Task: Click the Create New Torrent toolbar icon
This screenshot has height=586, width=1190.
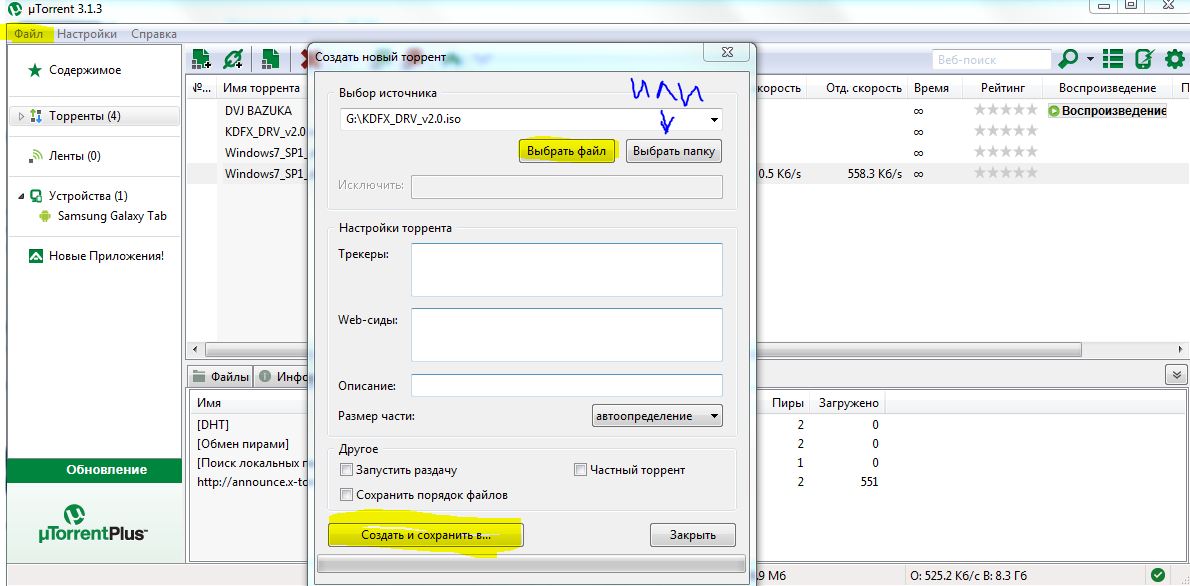Action: [x=270, y=59]
